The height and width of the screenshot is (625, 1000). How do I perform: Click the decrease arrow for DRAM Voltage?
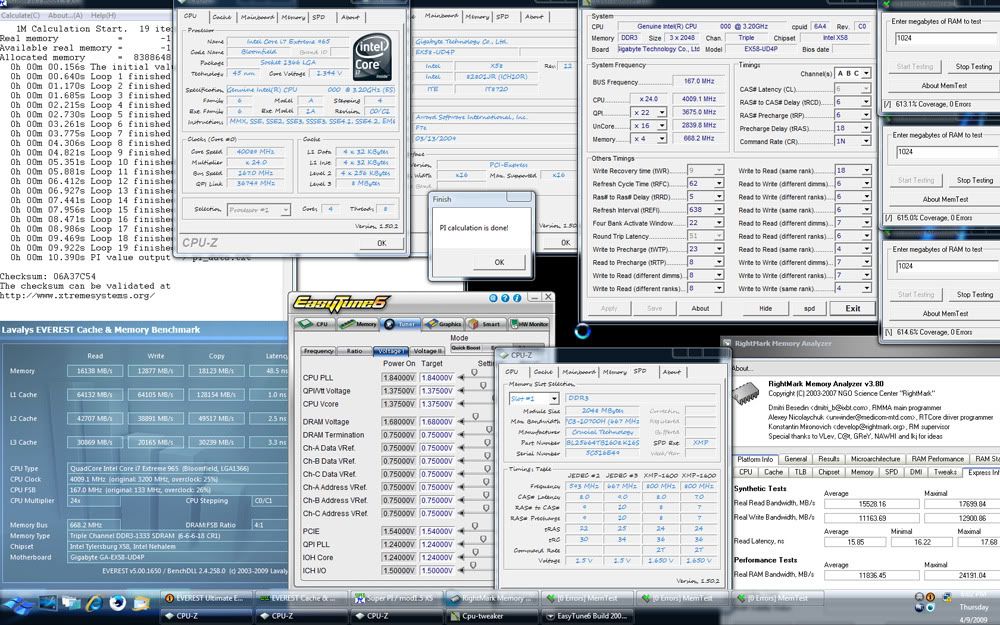click(x=461, y=422)
